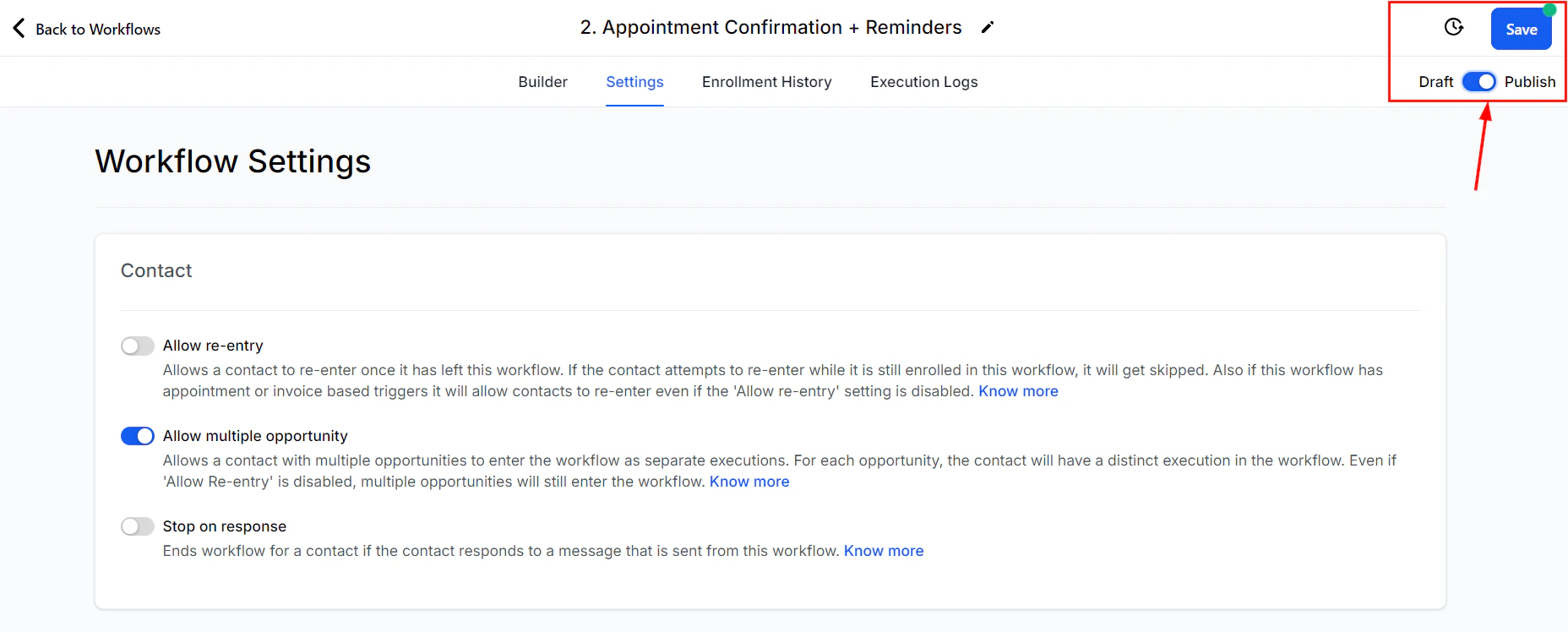Toggle the workflow from Publish back to Draft
The width and height of the screenshot is (1568, 632).
click(1478, 81)
